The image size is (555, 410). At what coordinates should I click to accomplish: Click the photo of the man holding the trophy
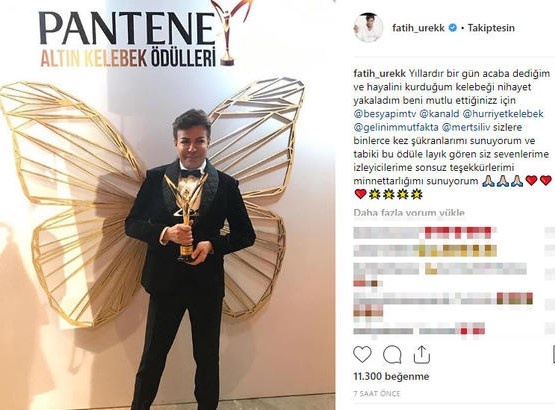(x=167, y=205)
